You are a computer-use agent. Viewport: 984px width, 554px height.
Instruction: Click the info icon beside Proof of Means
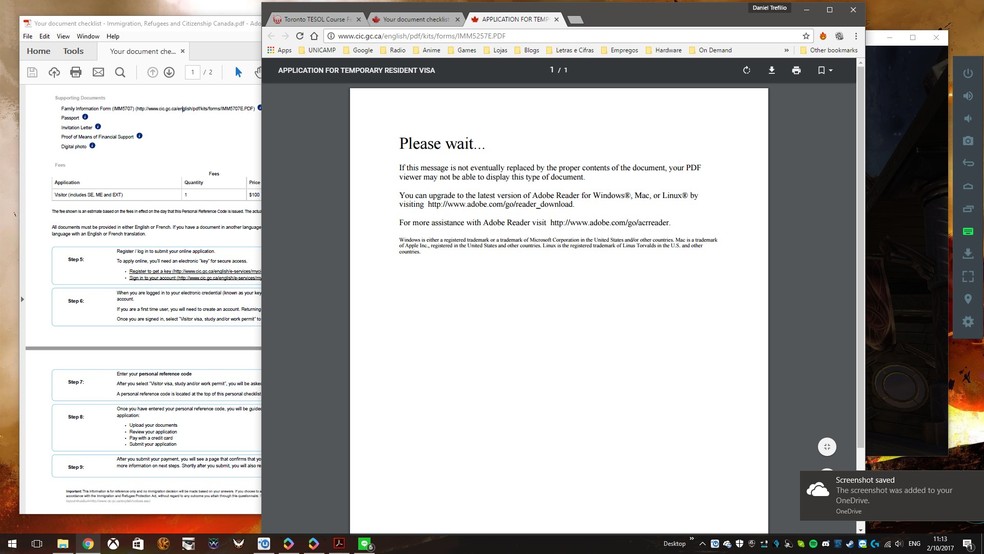click(x=139, y=136)
